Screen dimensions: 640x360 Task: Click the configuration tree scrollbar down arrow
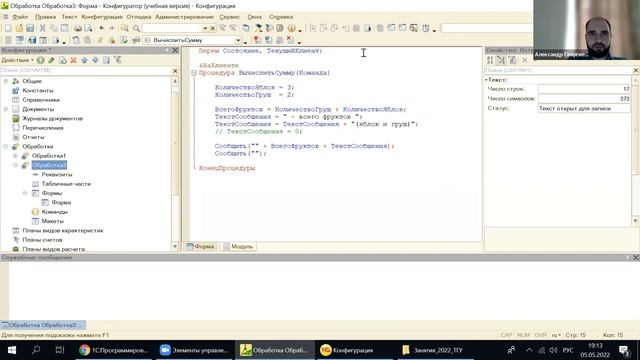(175, 247)
